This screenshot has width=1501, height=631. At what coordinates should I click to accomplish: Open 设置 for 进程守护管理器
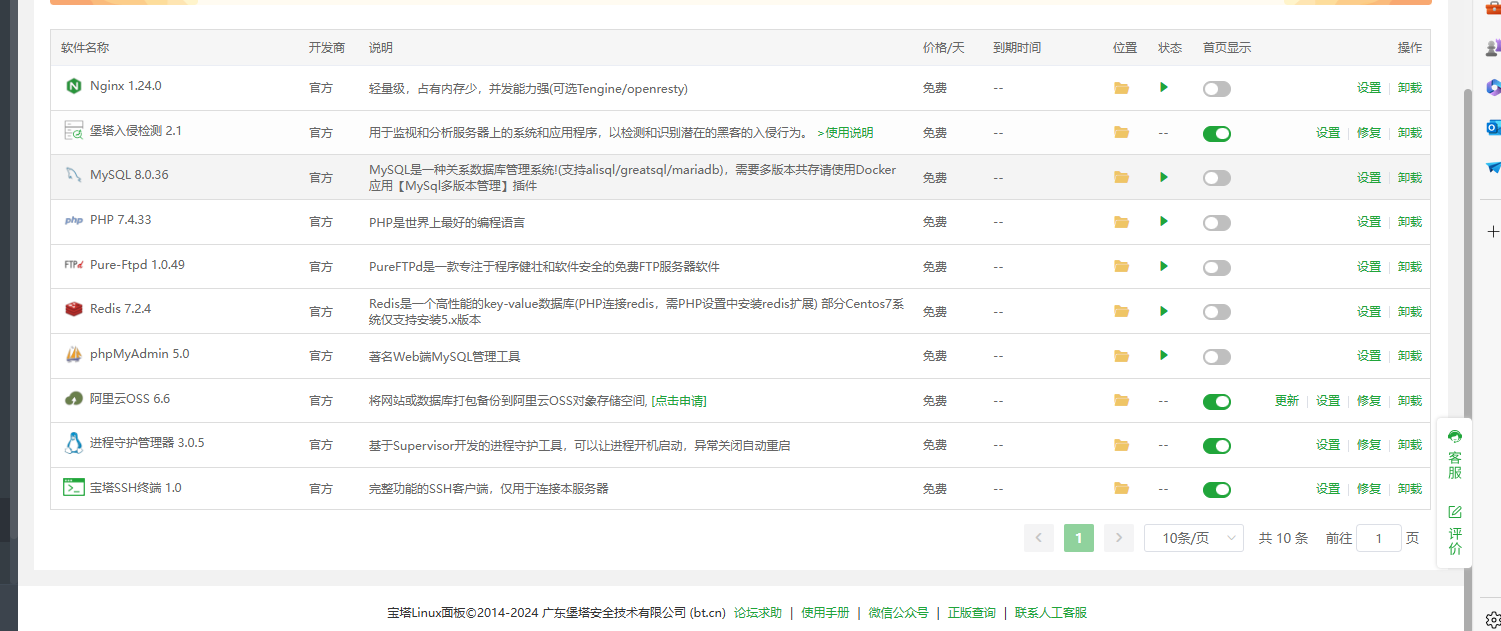click(1328, 444)
